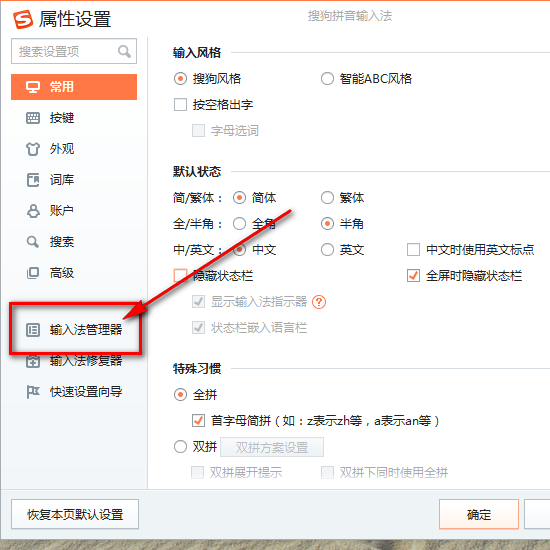Select 全拼 radio button
This screenshot has height=550, width=550.
[180, 395]
